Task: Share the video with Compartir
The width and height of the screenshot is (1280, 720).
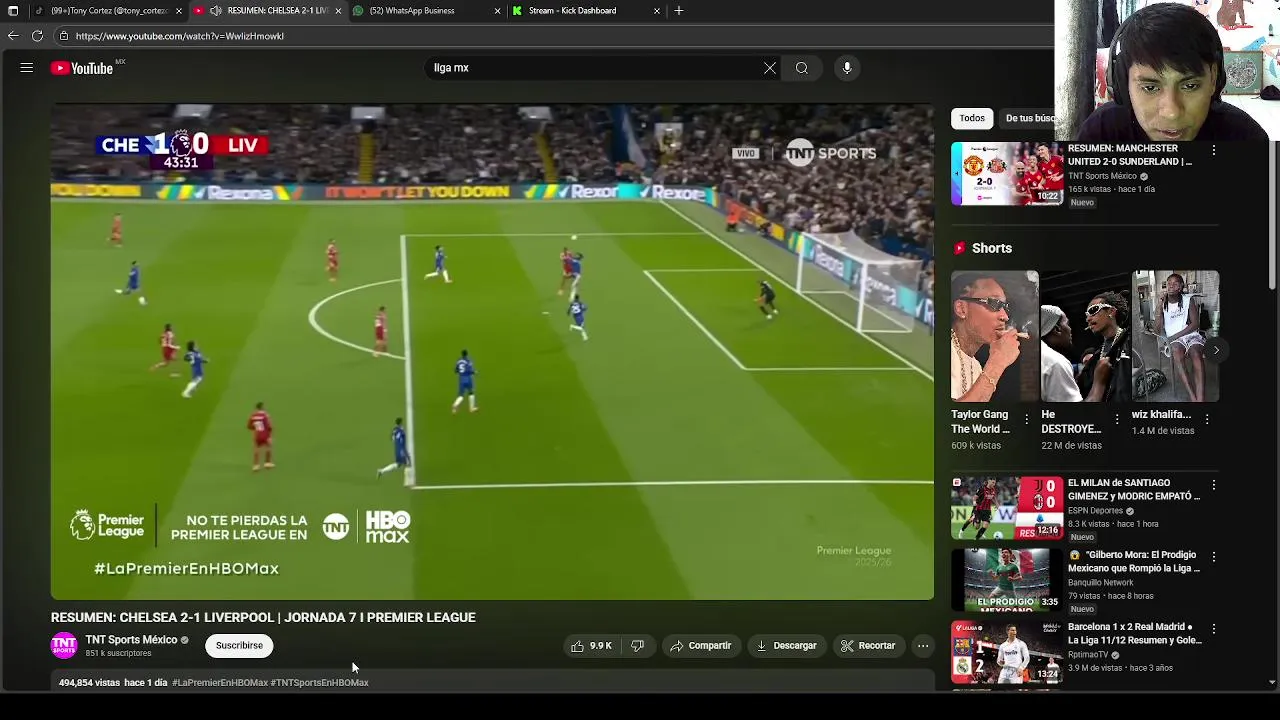Action: (700, 646)
